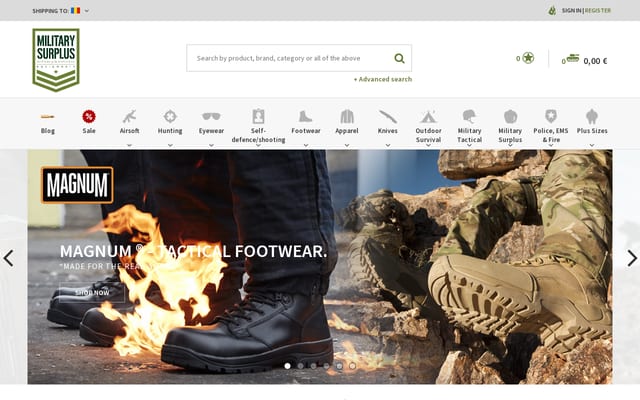The image size is (640, 400).
Task: Click the Plus Sizes category label
Action: [592, 131]
